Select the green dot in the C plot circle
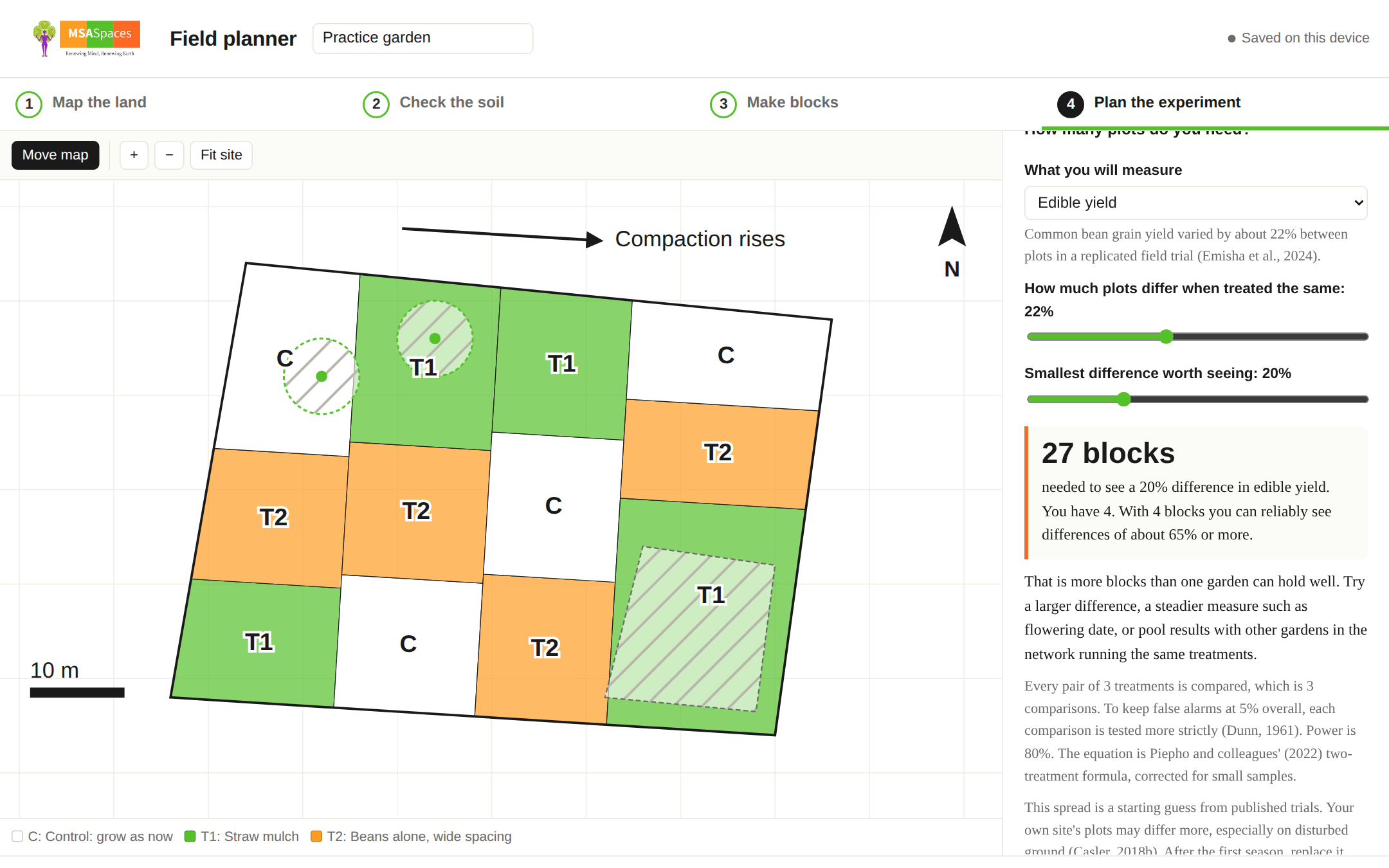The image size is (1389, 868). click(x=322, y=376)
